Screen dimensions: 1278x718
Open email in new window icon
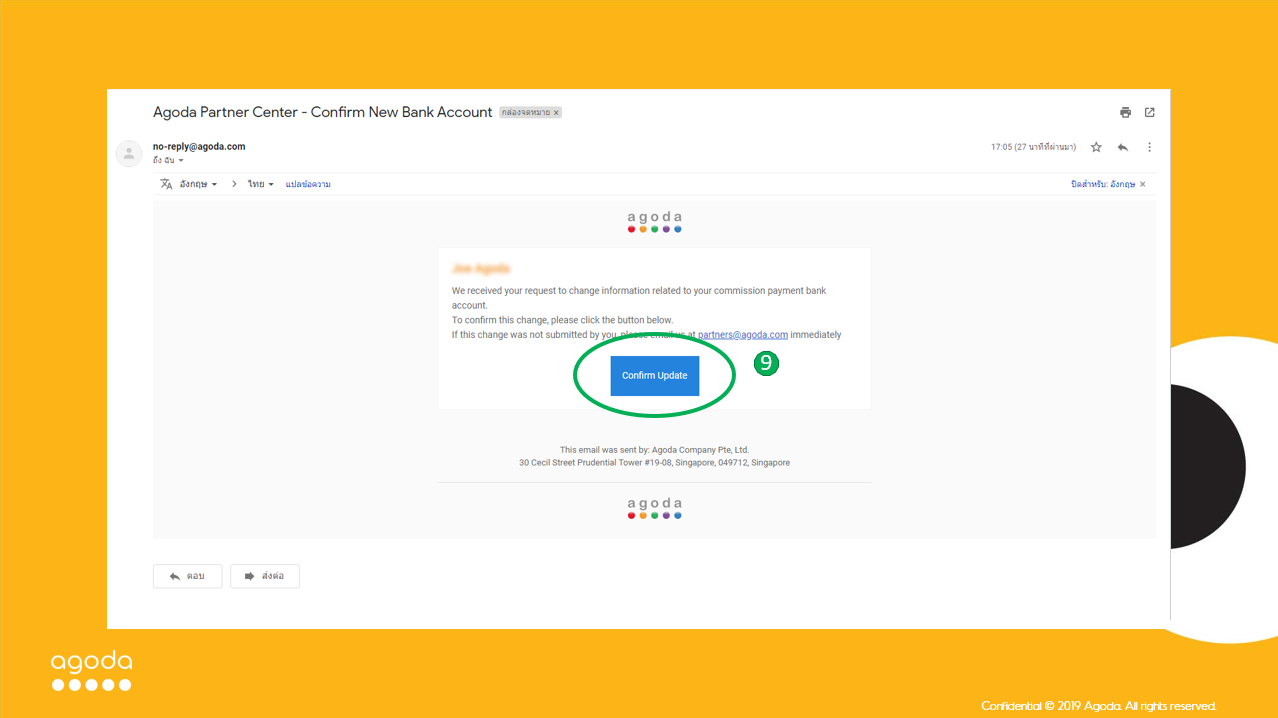click(1150, 112)
